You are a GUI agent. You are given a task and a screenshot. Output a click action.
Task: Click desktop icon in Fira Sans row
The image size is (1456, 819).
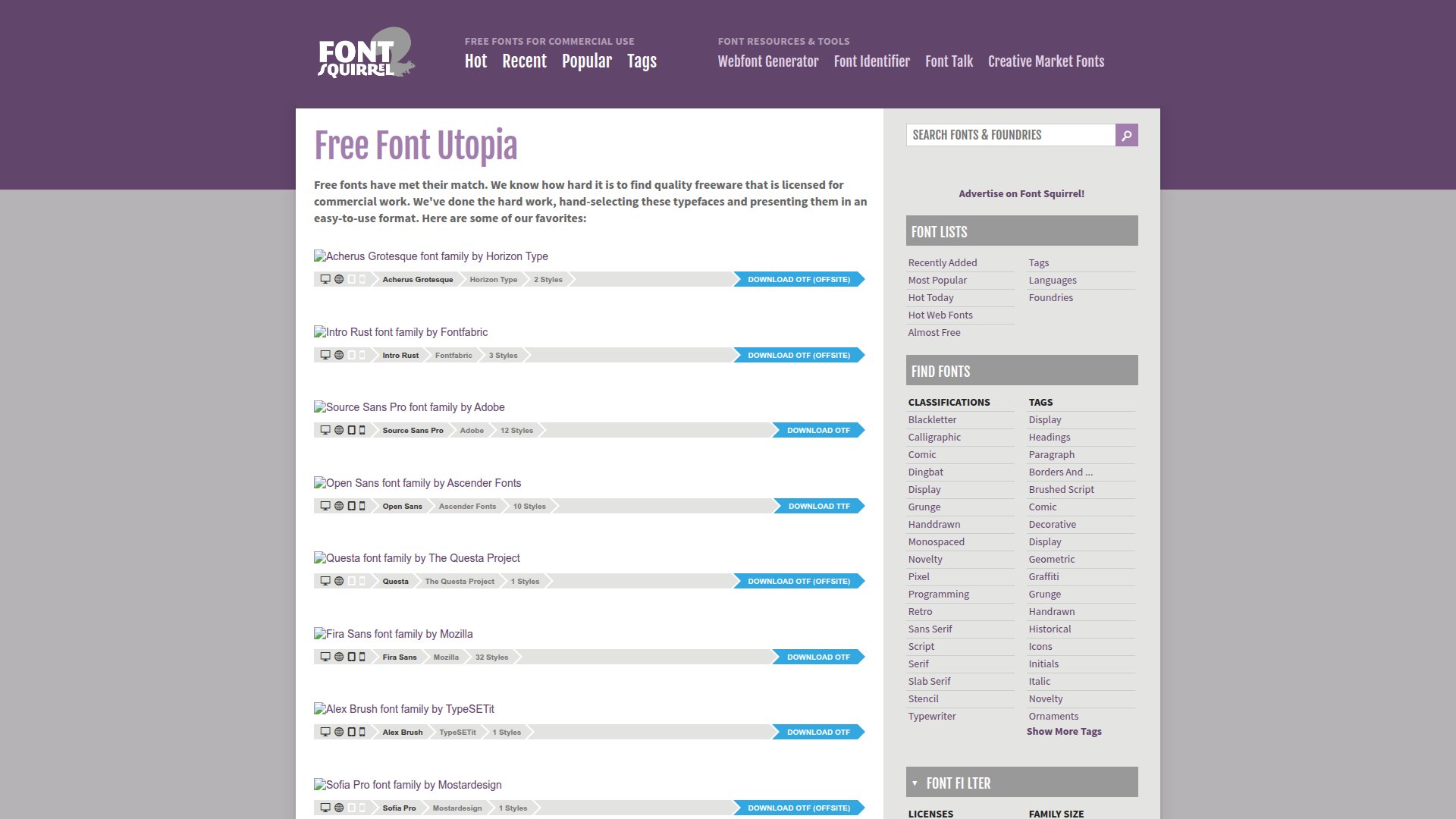(x=325, y=657)
